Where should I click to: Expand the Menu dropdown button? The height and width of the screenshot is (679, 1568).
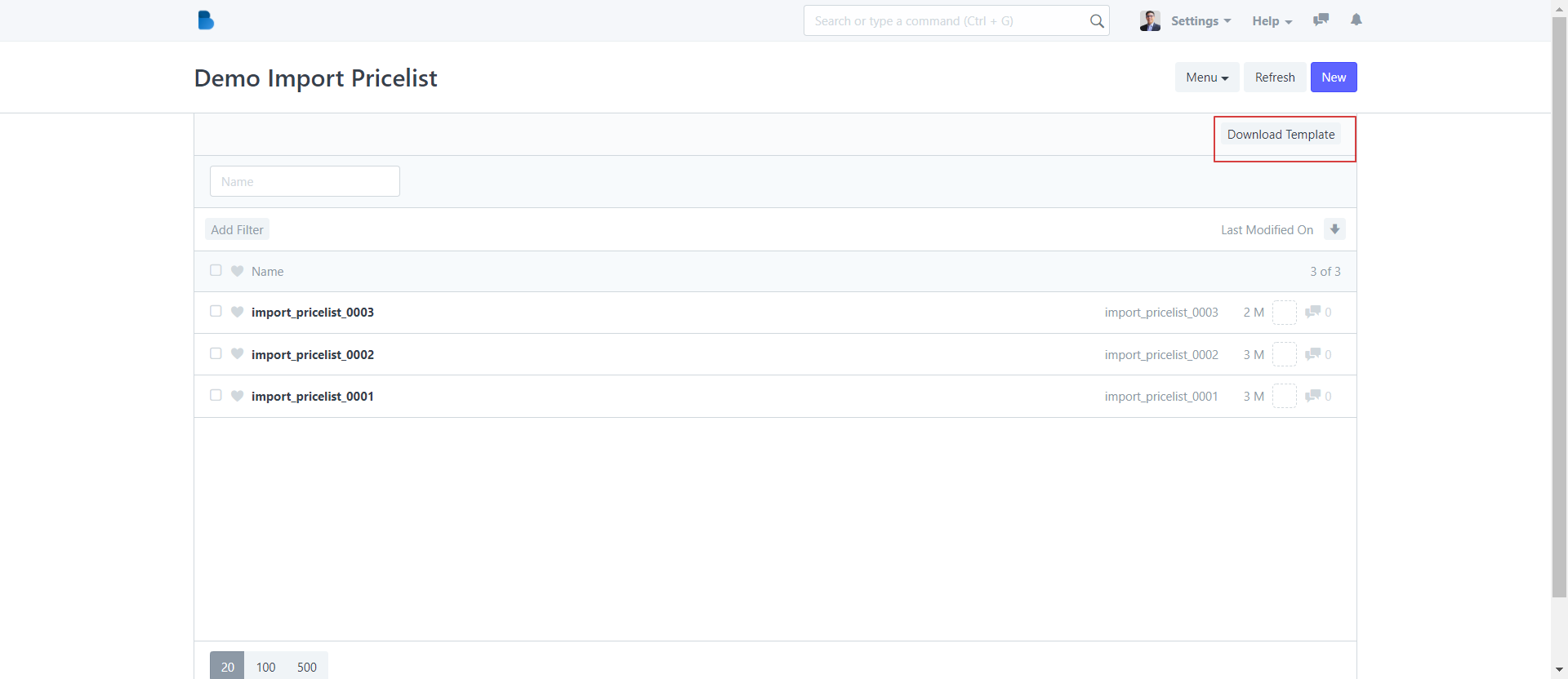pos(1206,78)
